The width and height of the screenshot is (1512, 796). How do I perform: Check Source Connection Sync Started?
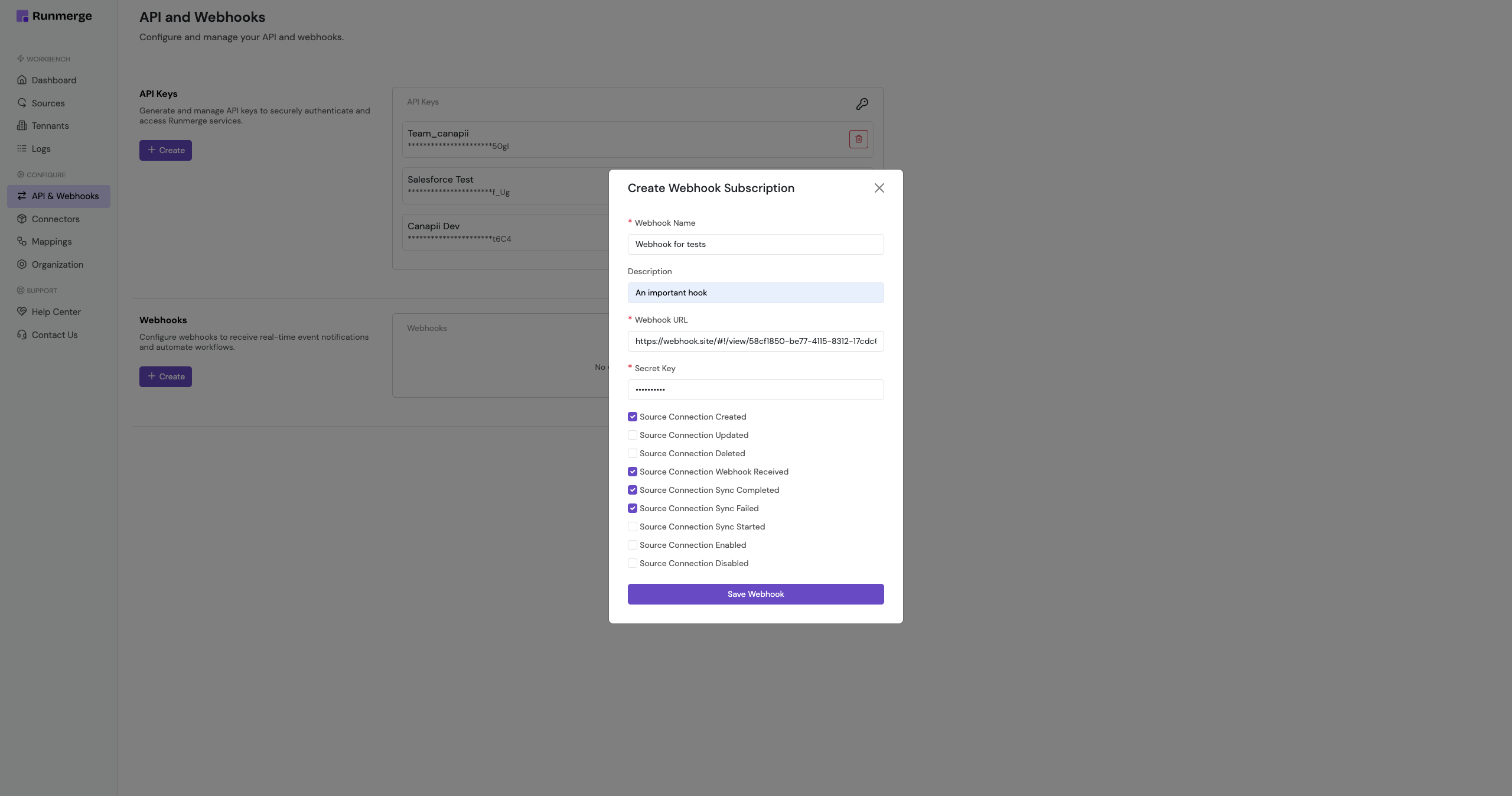click(x=632, y=527)
